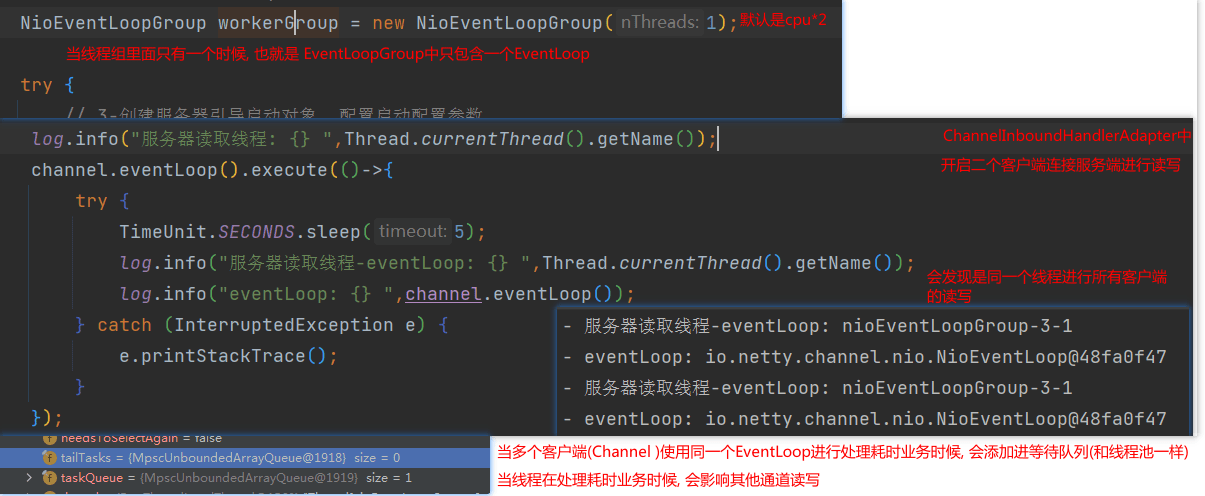Click the nThreads: parameter hint

pyautogui.click(x=659, y=22)
